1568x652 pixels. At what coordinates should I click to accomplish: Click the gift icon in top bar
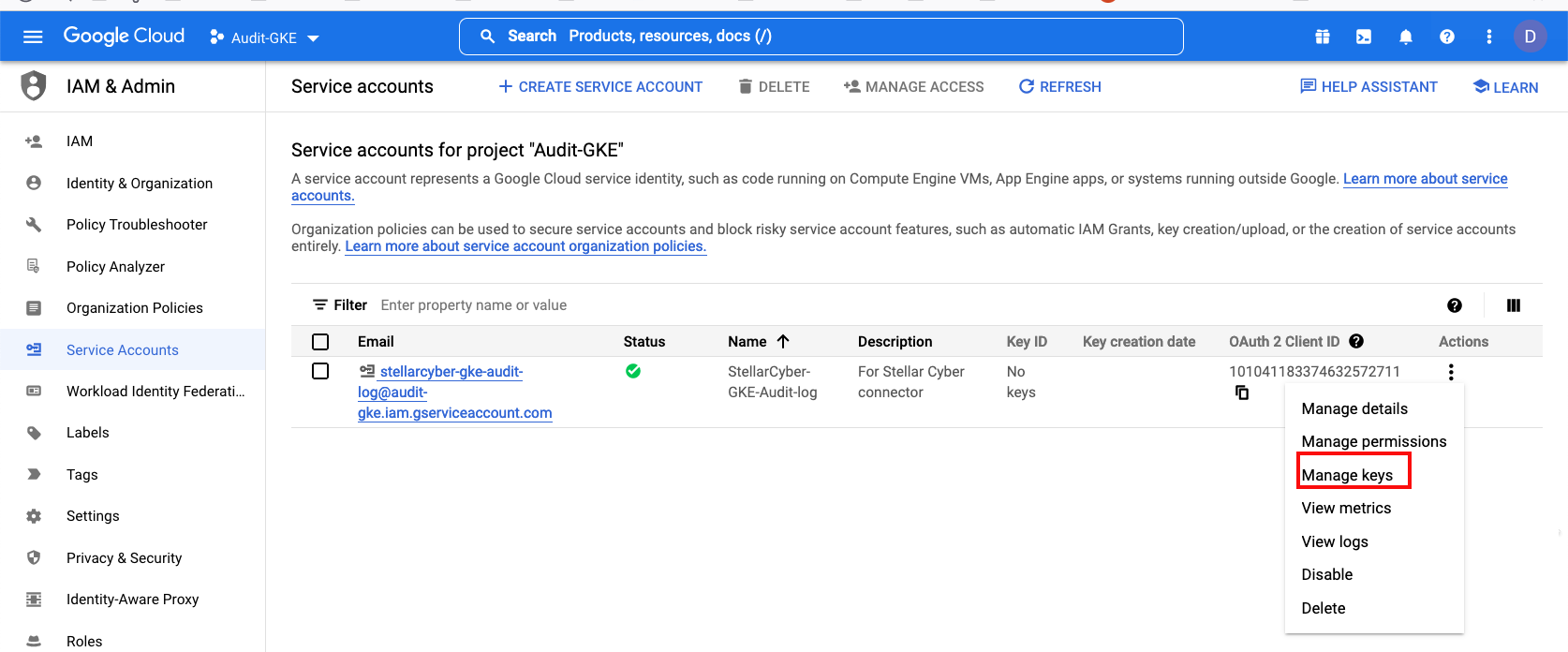click(1322, 37)
